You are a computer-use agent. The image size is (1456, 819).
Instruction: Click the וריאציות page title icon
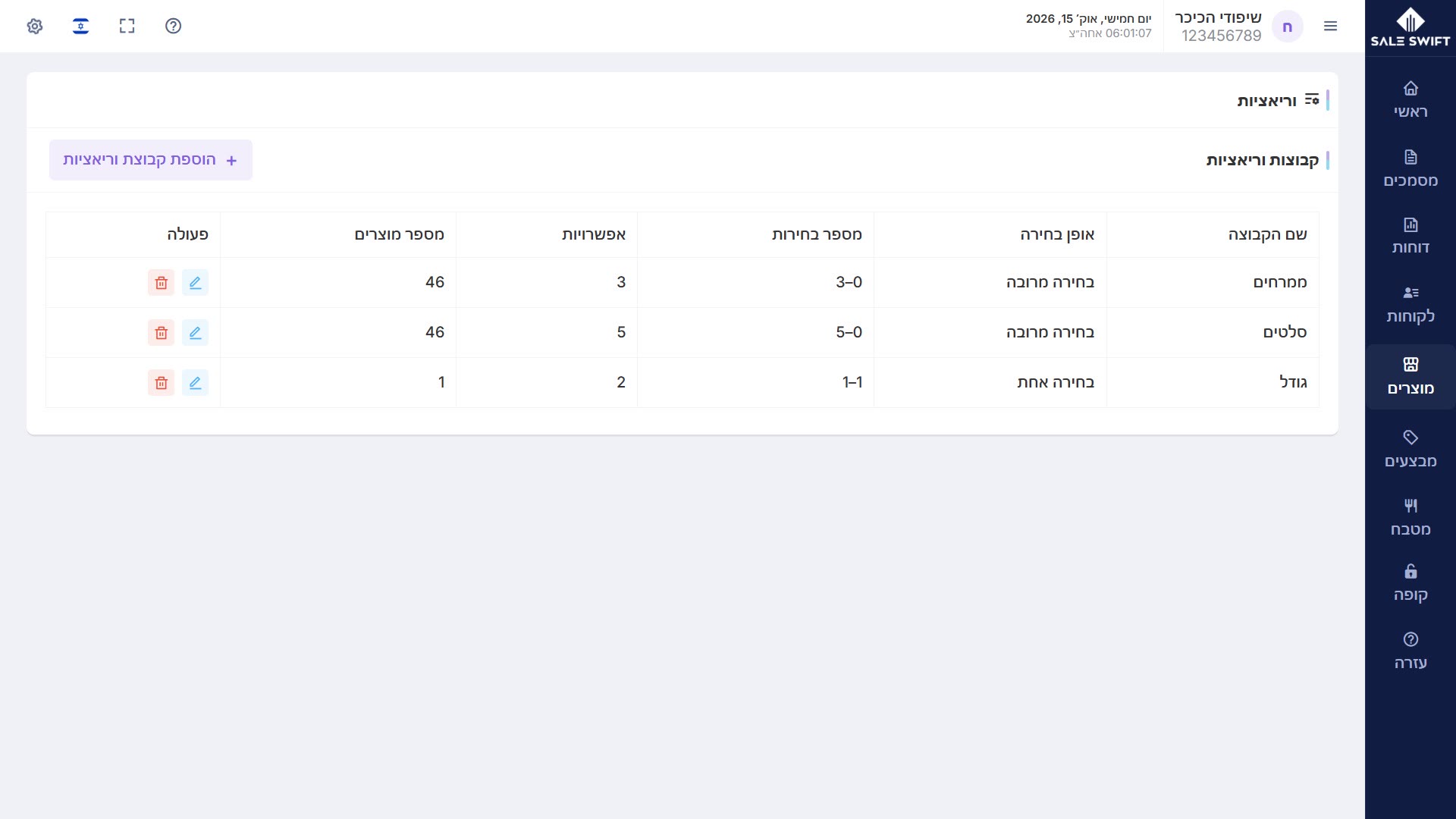pos(1312,100)
